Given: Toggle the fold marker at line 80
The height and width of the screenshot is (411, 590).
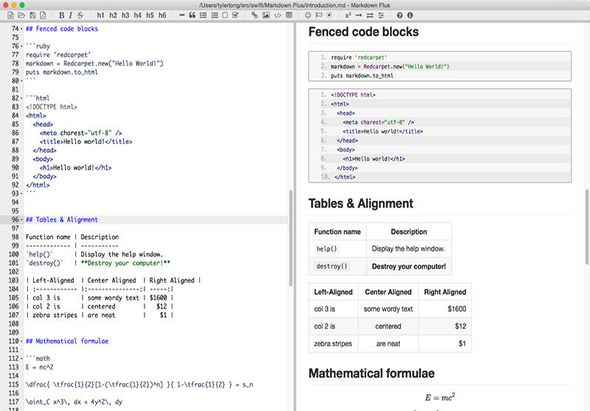Looking at the screenshot, I should 21,81.
